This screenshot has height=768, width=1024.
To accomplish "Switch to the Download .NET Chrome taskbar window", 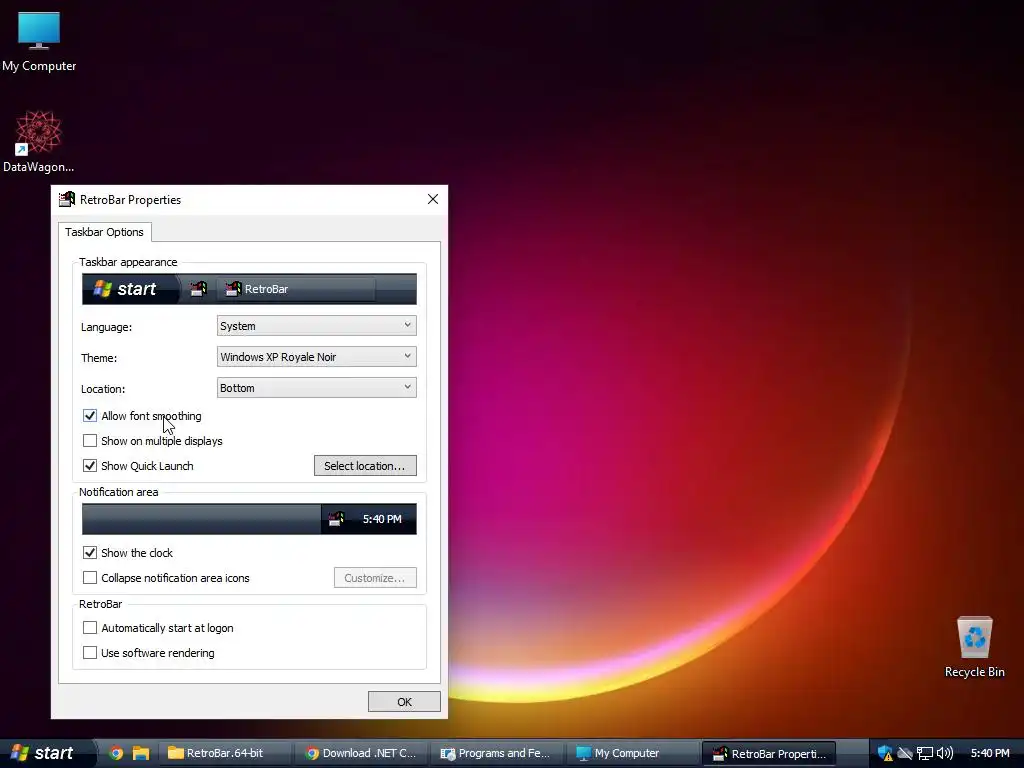I will coord(361,753).
